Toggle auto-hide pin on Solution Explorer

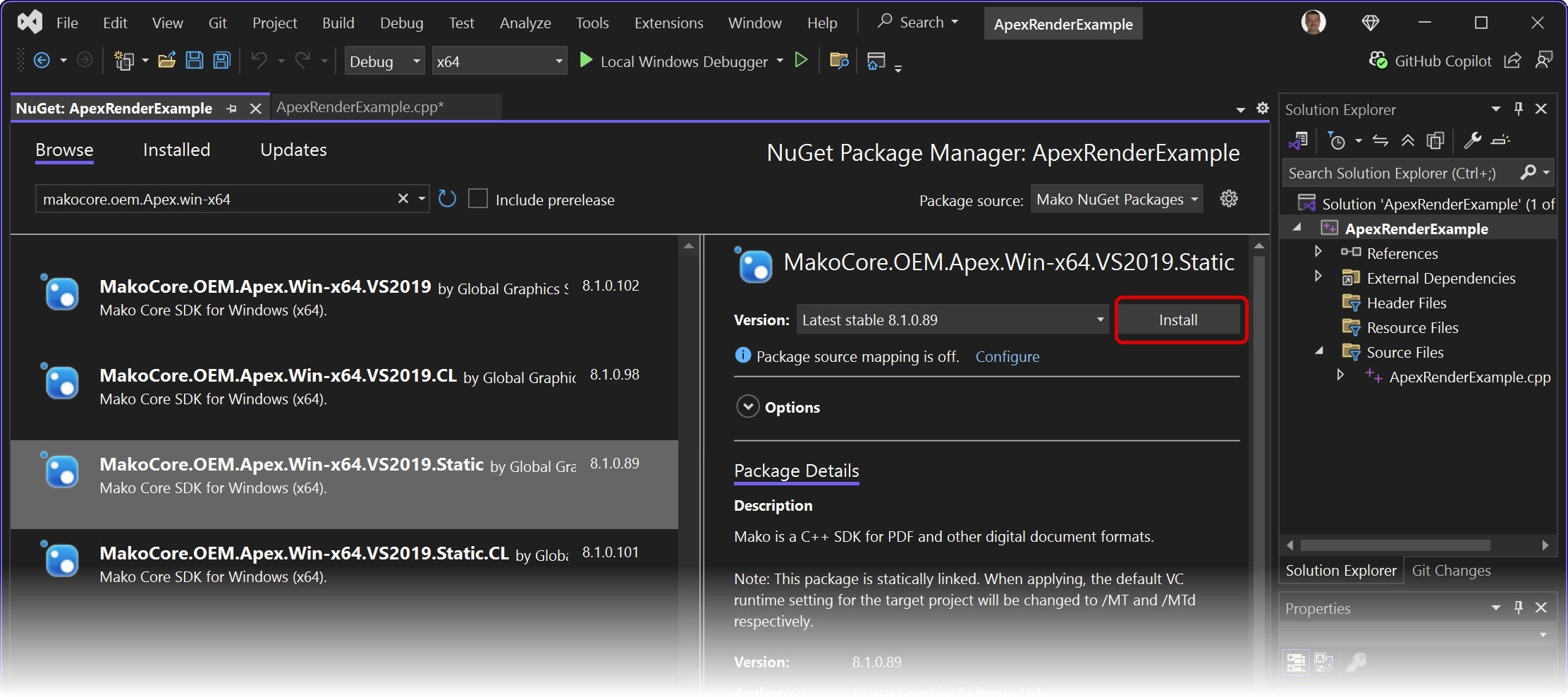point(1519,109)
